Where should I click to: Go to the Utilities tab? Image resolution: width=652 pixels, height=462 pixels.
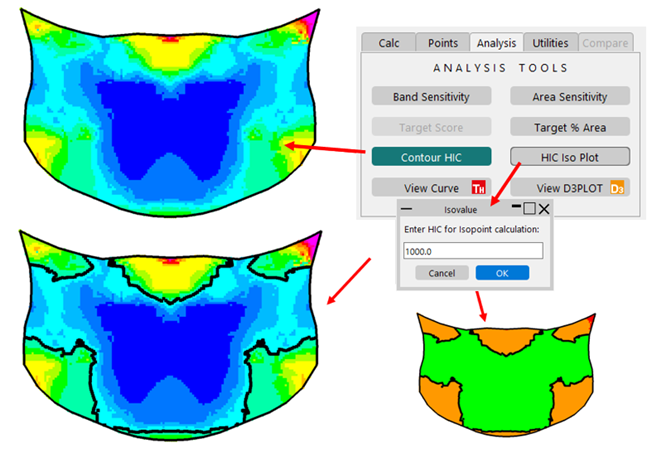click(x=550, y=43)
